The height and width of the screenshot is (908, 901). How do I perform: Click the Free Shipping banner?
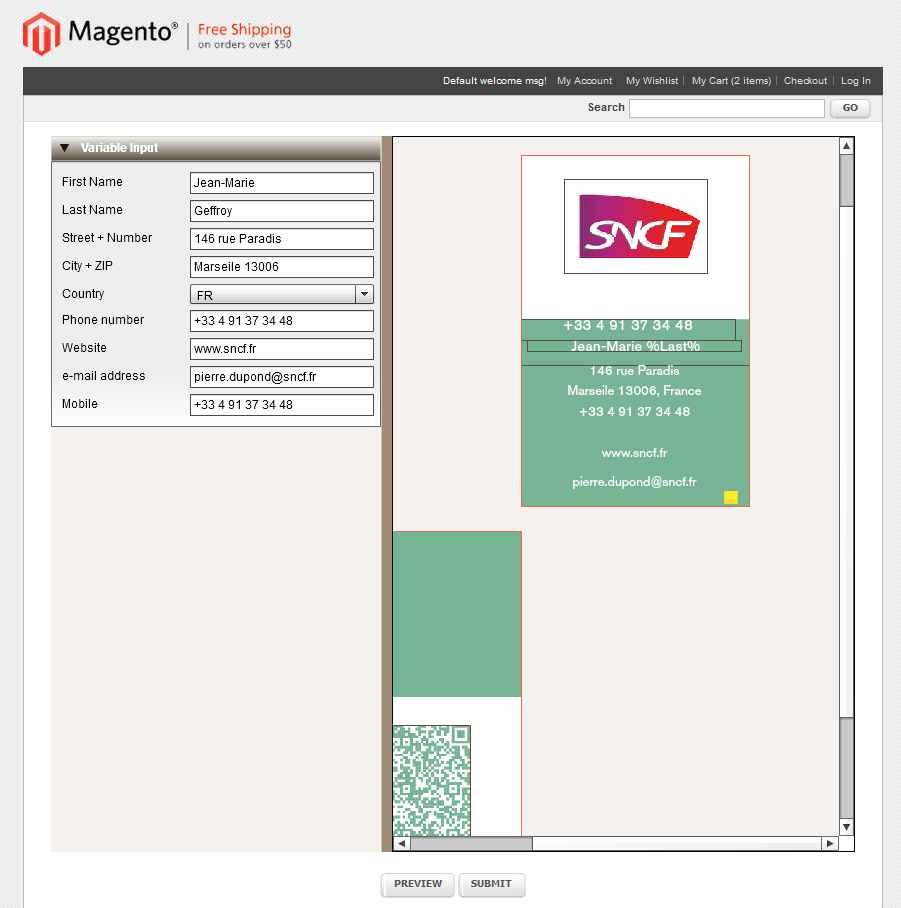pyautogui.click(x=244, y=36)
